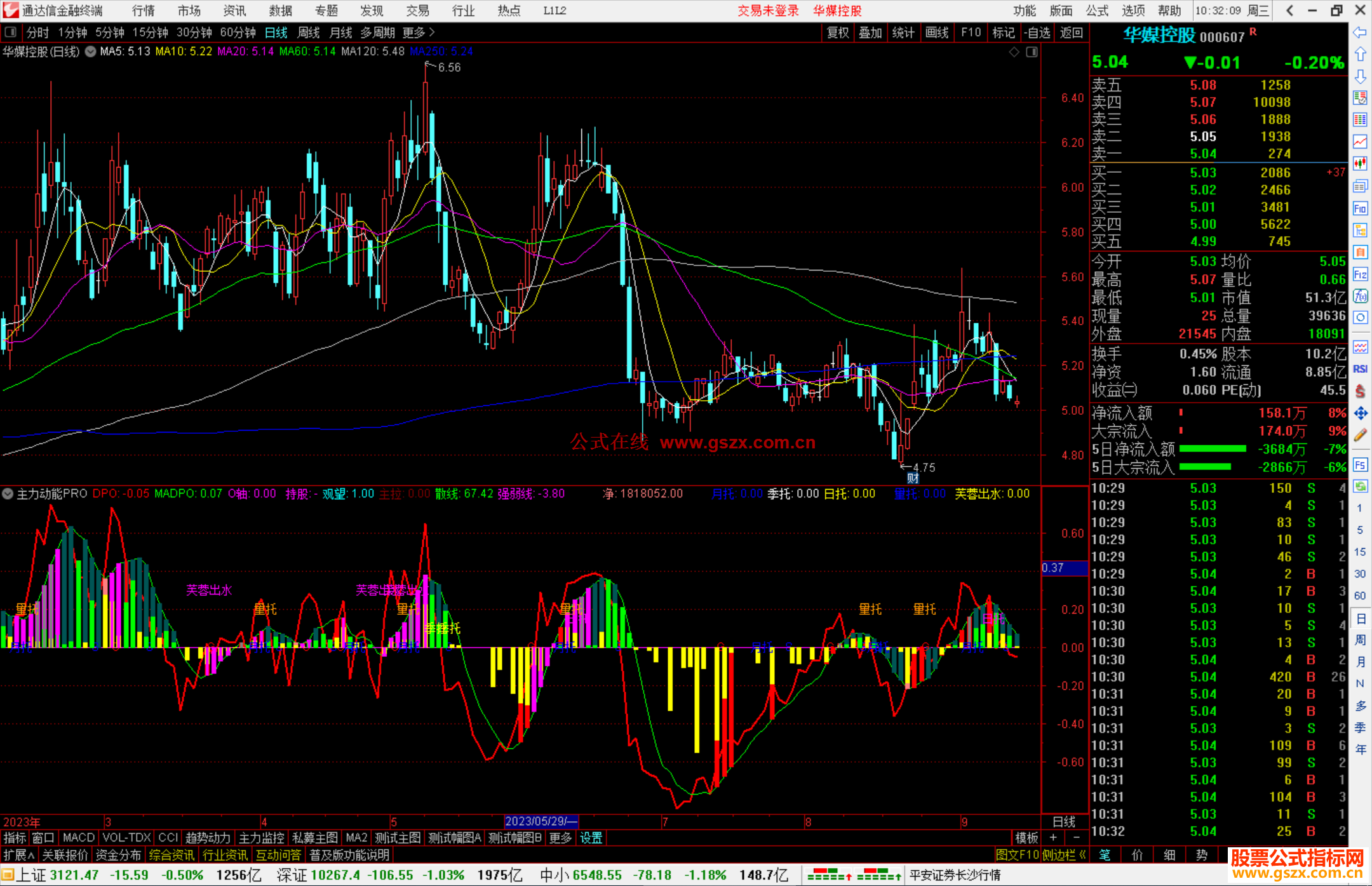The image size is (1372, 886).
Task: Expand the 更多 period options chevron
Action: (432, 32)
